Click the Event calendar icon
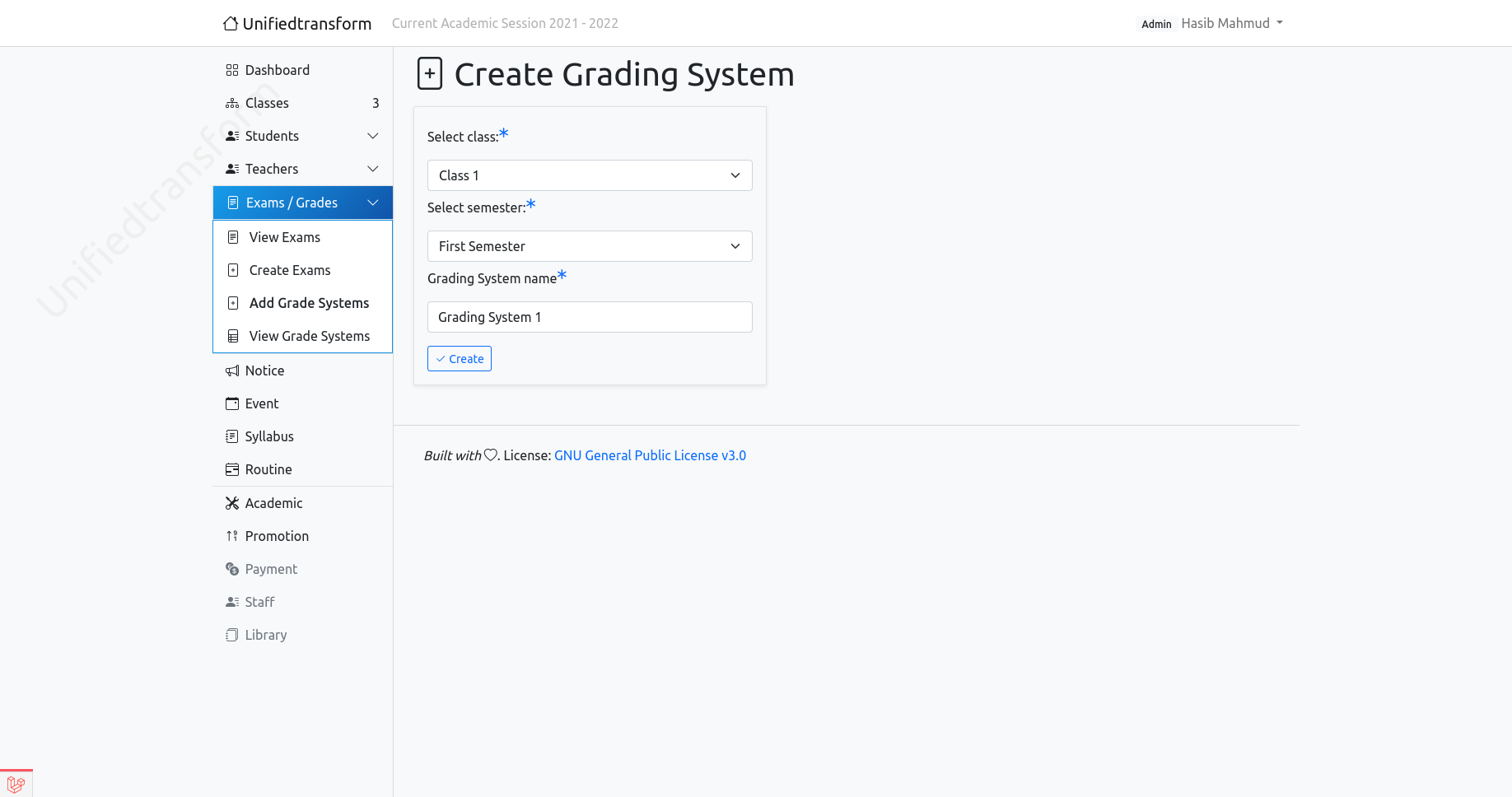Screen dimensions: 1512x797 [232, 403]
